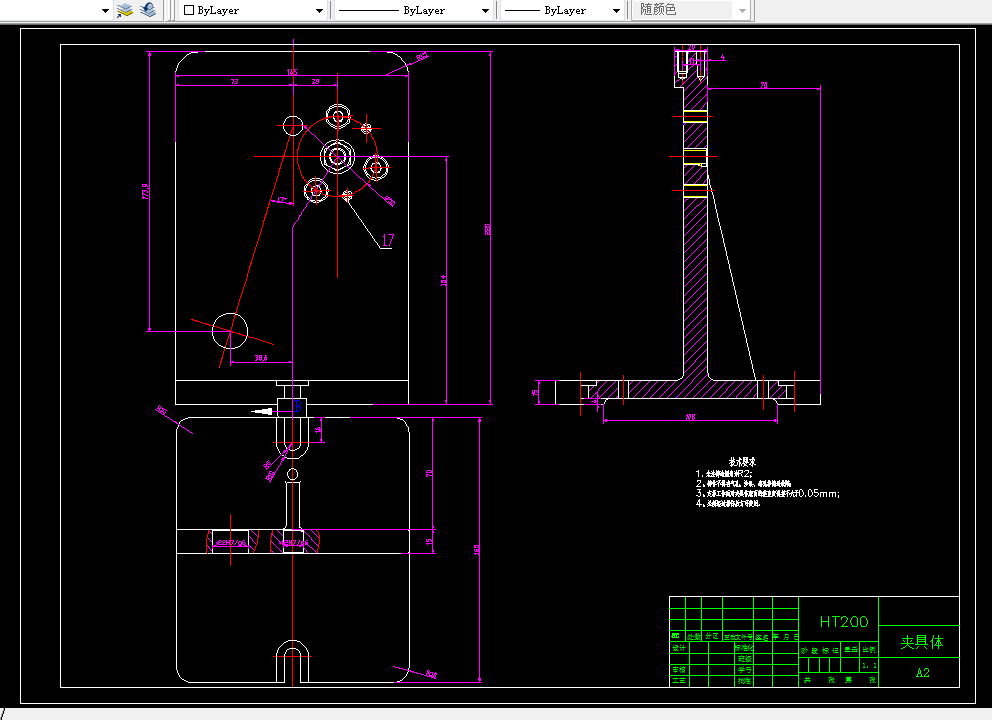Click the A2 sheet size label
Image resolution: width=992 pixels, height=720 pixels.
pyautogui.click(x=922, y=673)
